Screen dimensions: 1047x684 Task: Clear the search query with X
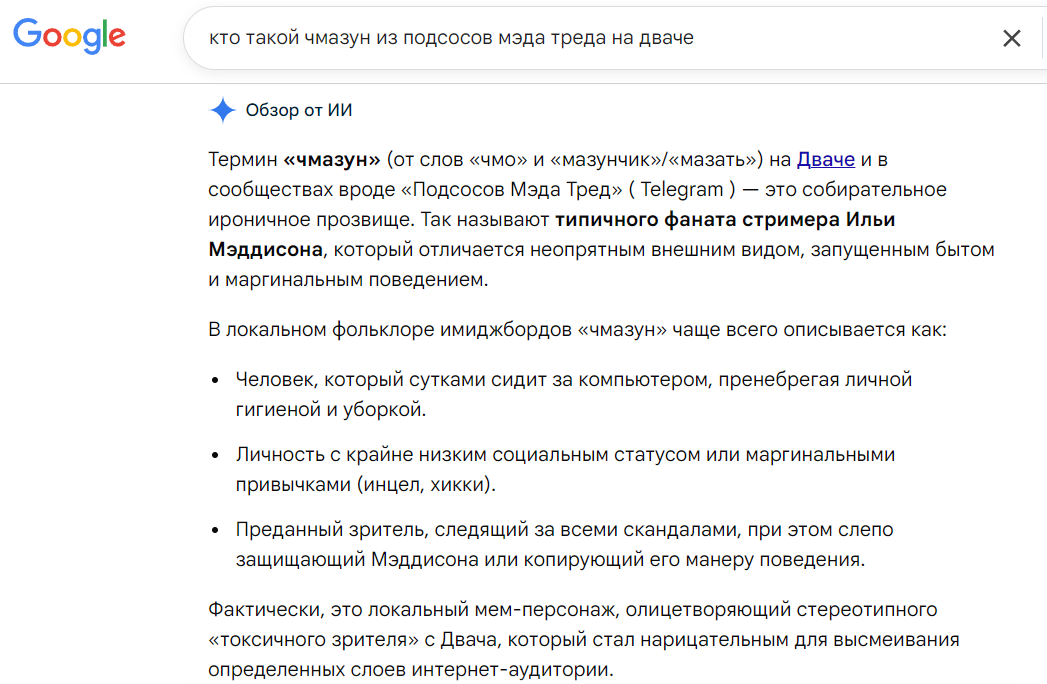[1012, 38]
